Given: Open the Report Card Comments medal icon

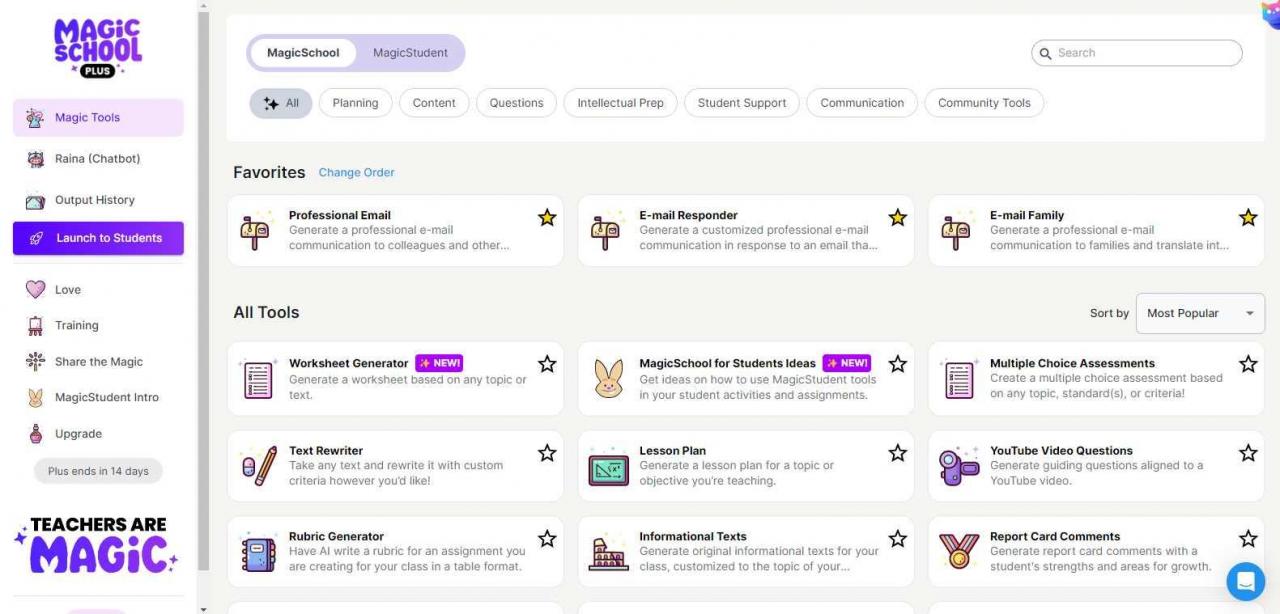Looking at the screenshot, I should (959, 552).
